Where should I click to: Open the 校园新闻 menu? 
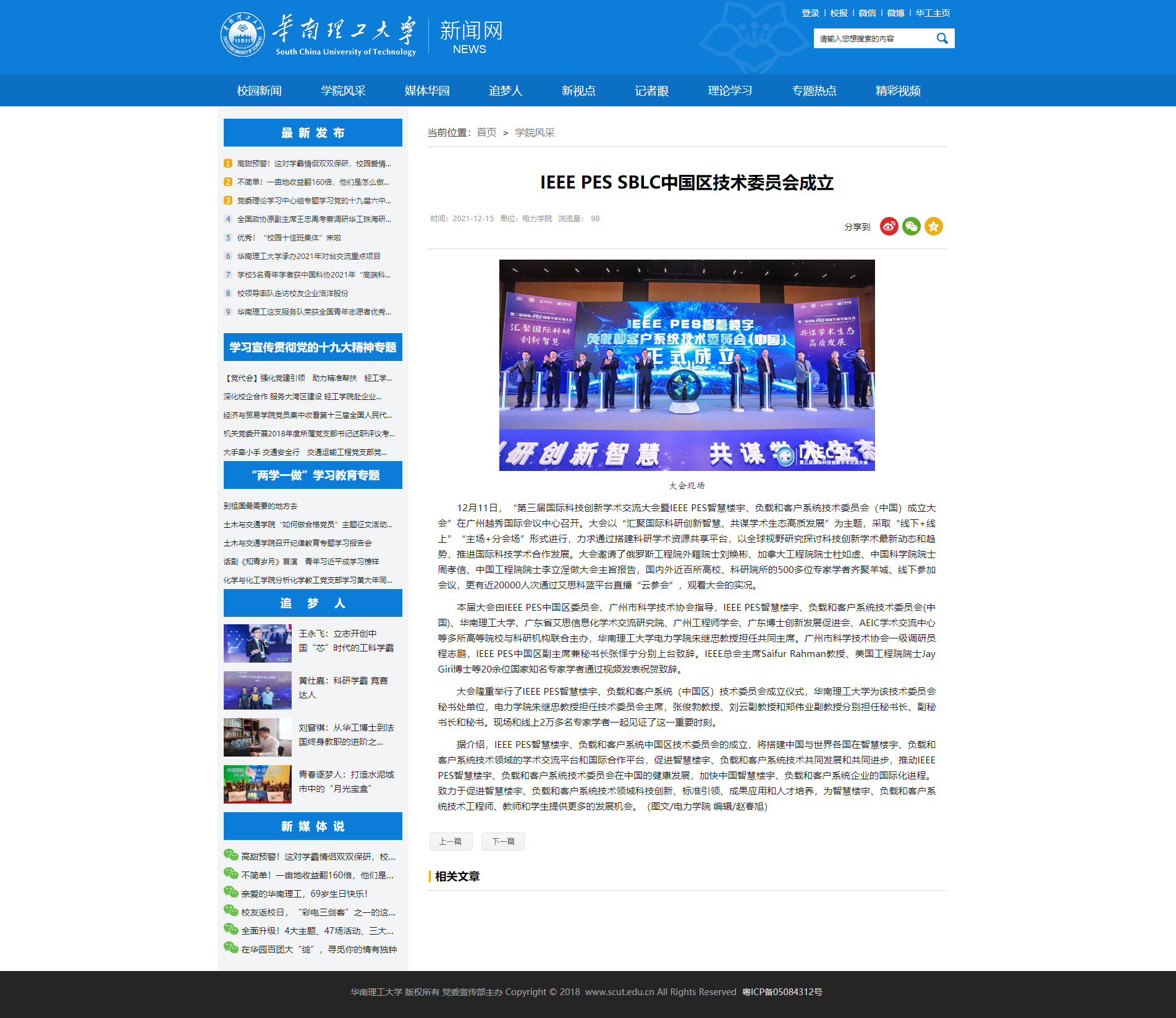pos(260,91)
